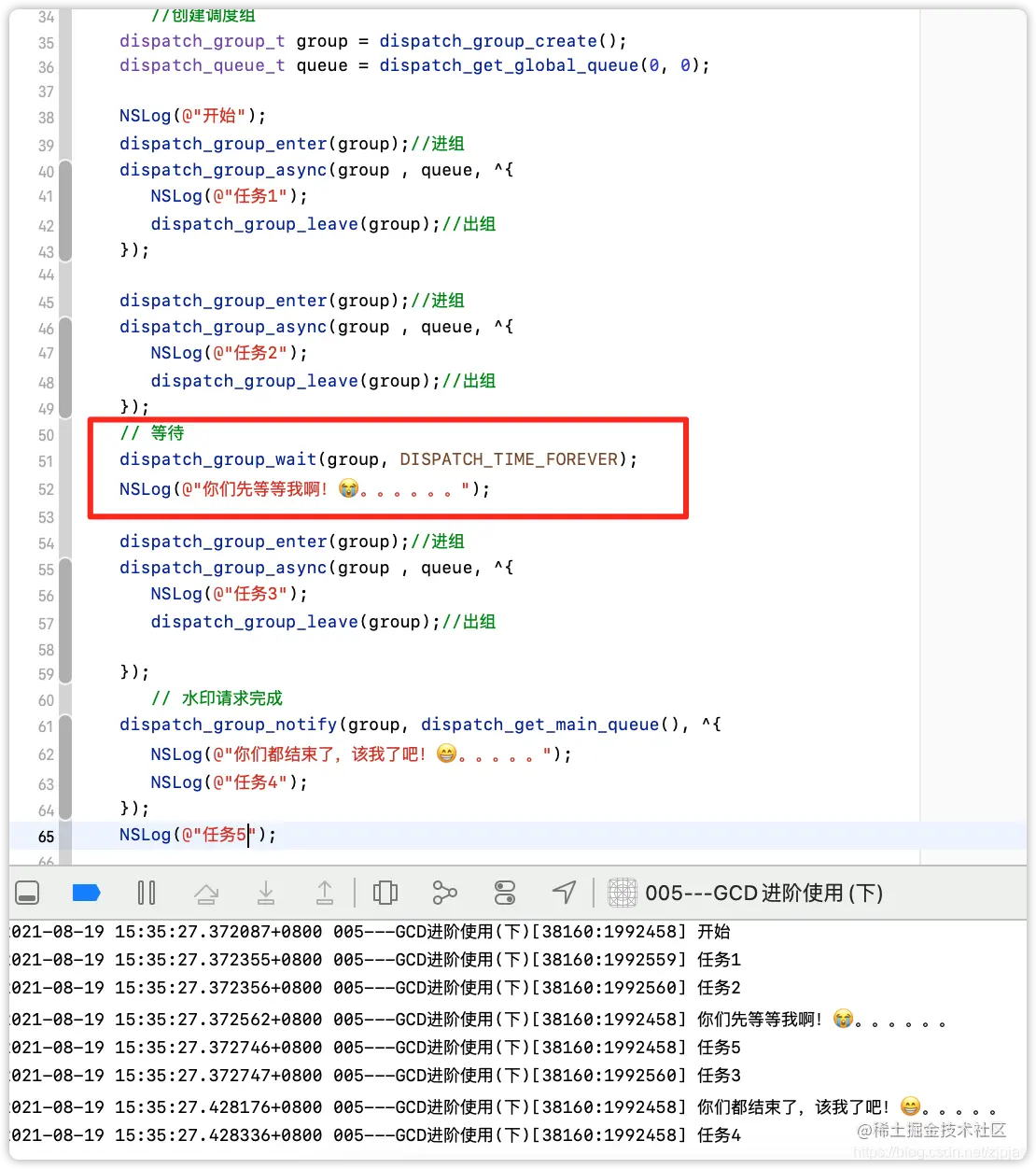Image resolution: width=1036 pixels, height=1169 pixels.
Task: Click line number 35 in the gutter
Action: click(x=46, y=43)
